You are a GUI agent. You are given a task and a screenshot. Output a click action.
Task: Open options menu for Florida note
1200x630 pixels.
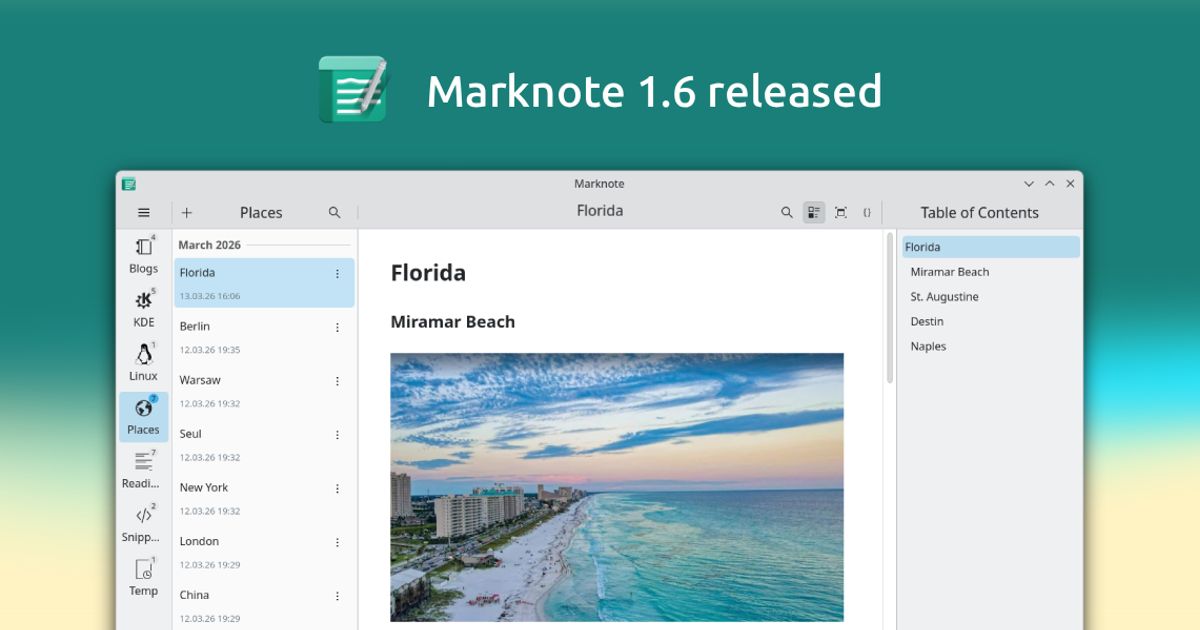coord(337,274)
